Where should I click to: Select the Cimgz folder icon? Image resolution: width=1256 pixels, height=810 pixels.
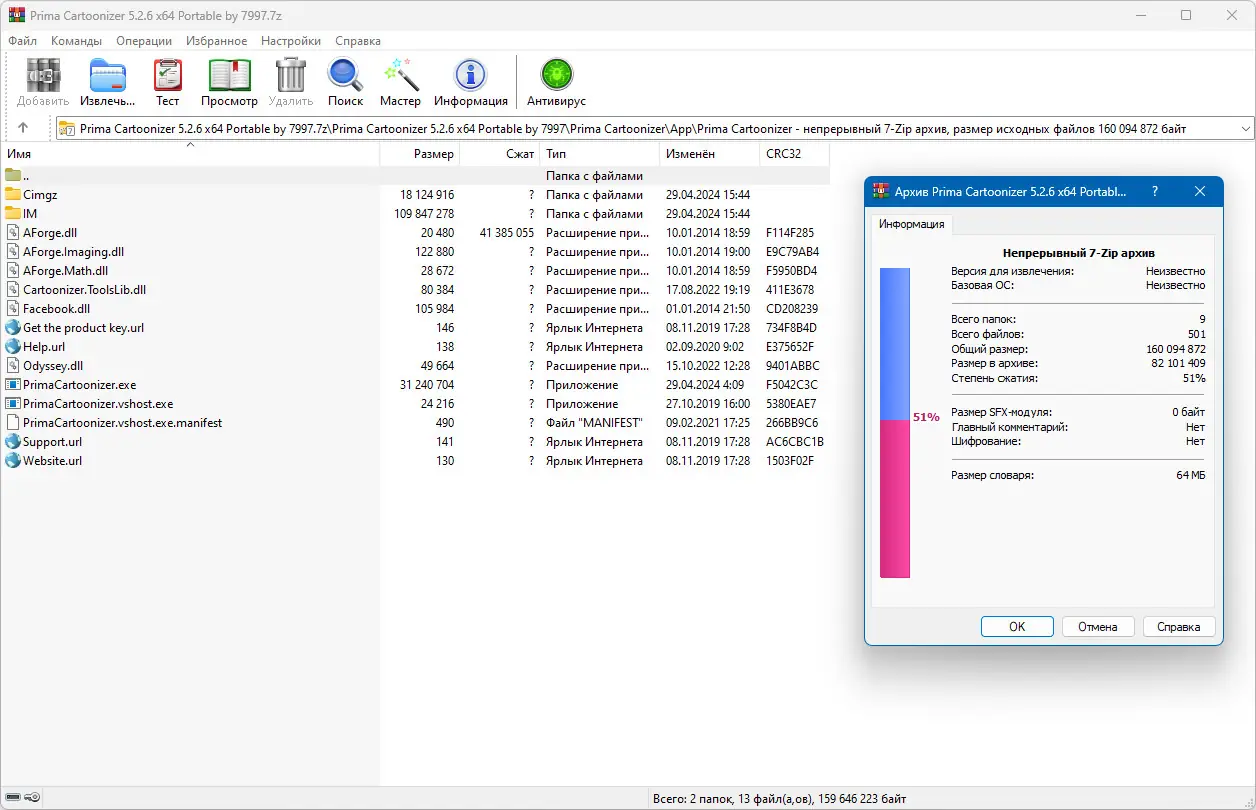pyautogui.click(x=13, y=195)
